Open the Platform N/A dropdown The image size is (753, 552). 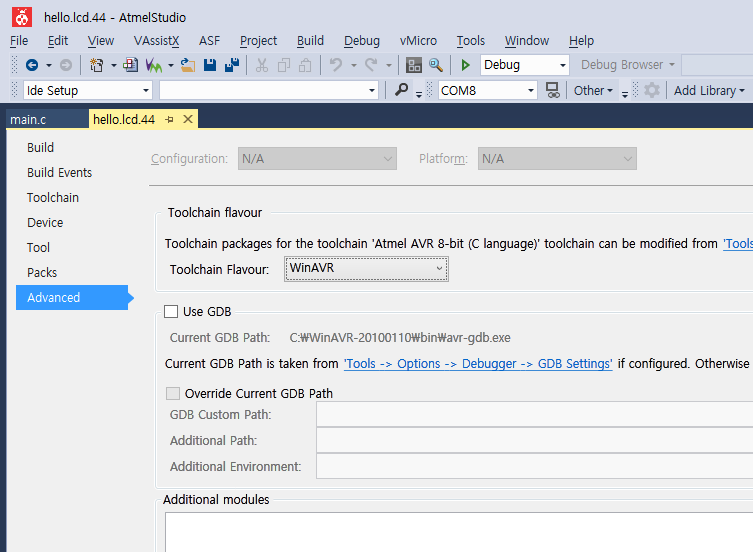click(x=557, y=159)
